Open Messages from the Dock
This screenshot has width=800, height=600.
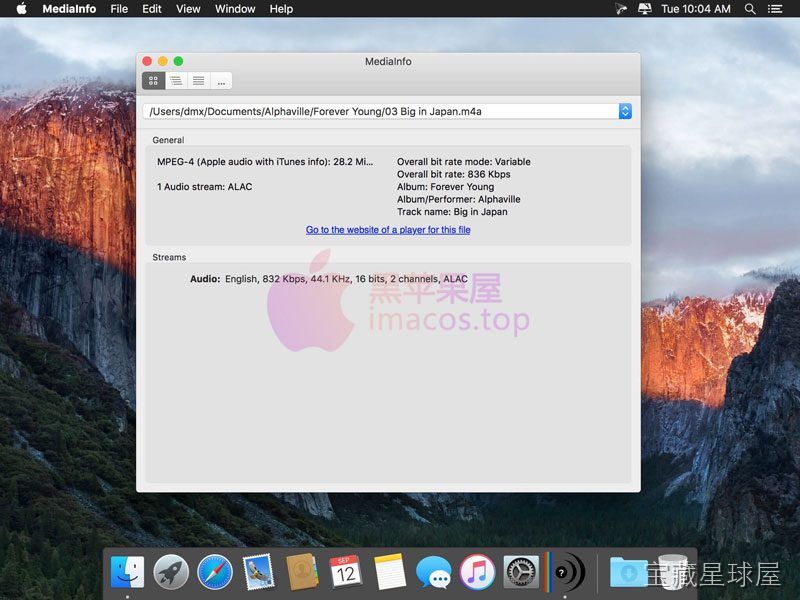(x=434, y=572)
